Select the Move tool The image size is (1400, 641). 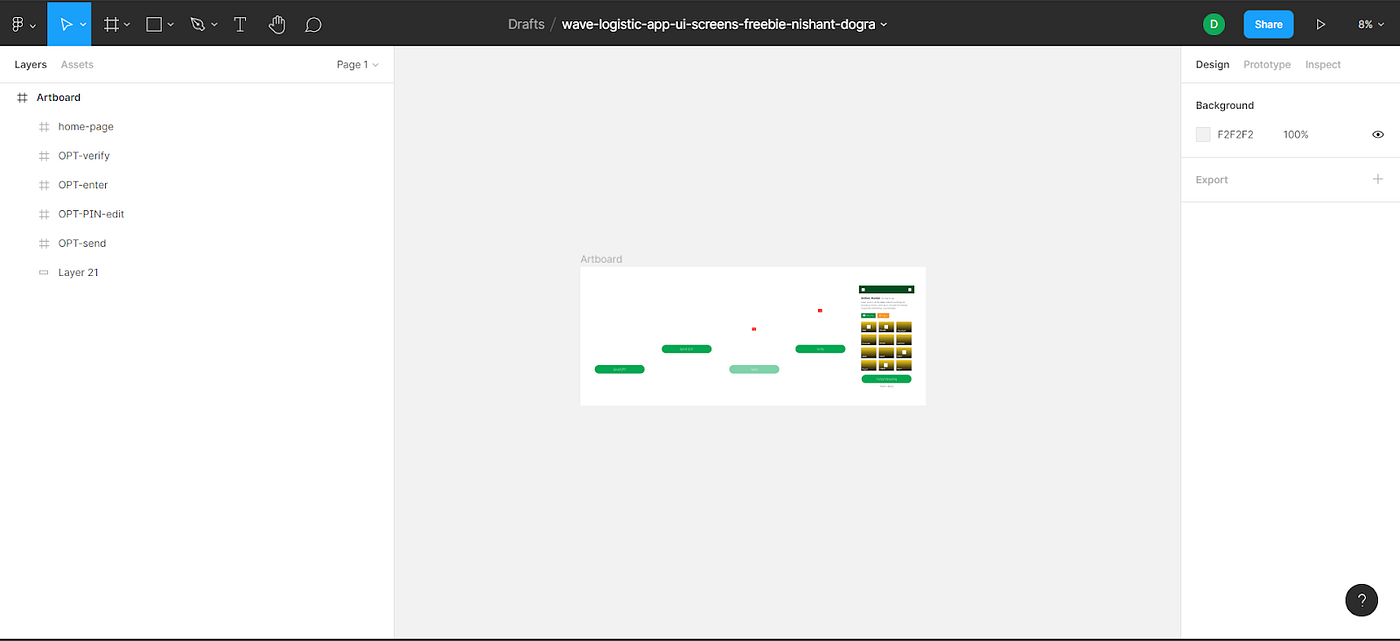(x=66, y=24)
